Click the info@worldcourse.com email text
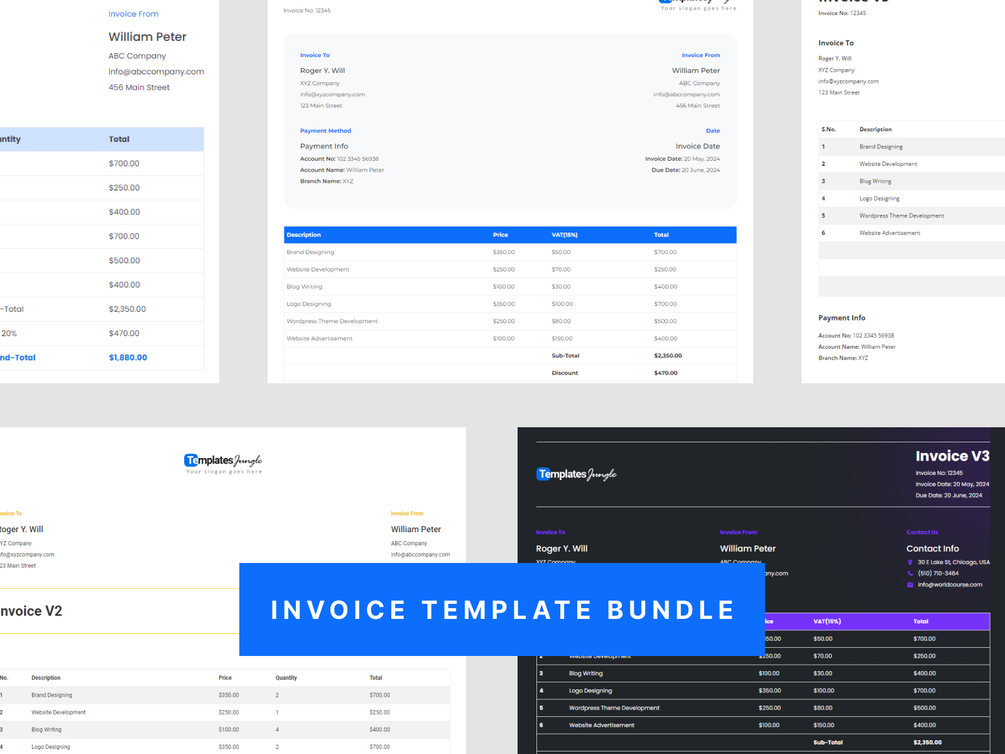 tap(949, 585)
